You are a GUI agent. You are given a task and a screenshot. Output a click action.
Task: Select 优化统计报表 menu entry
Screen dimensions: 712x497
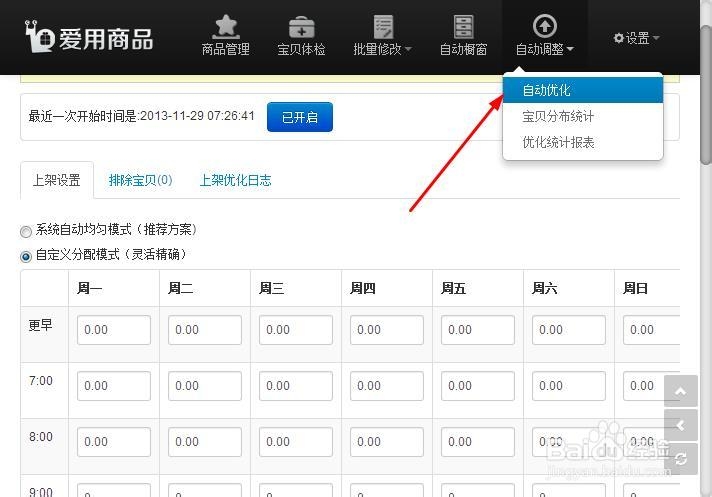583,143
